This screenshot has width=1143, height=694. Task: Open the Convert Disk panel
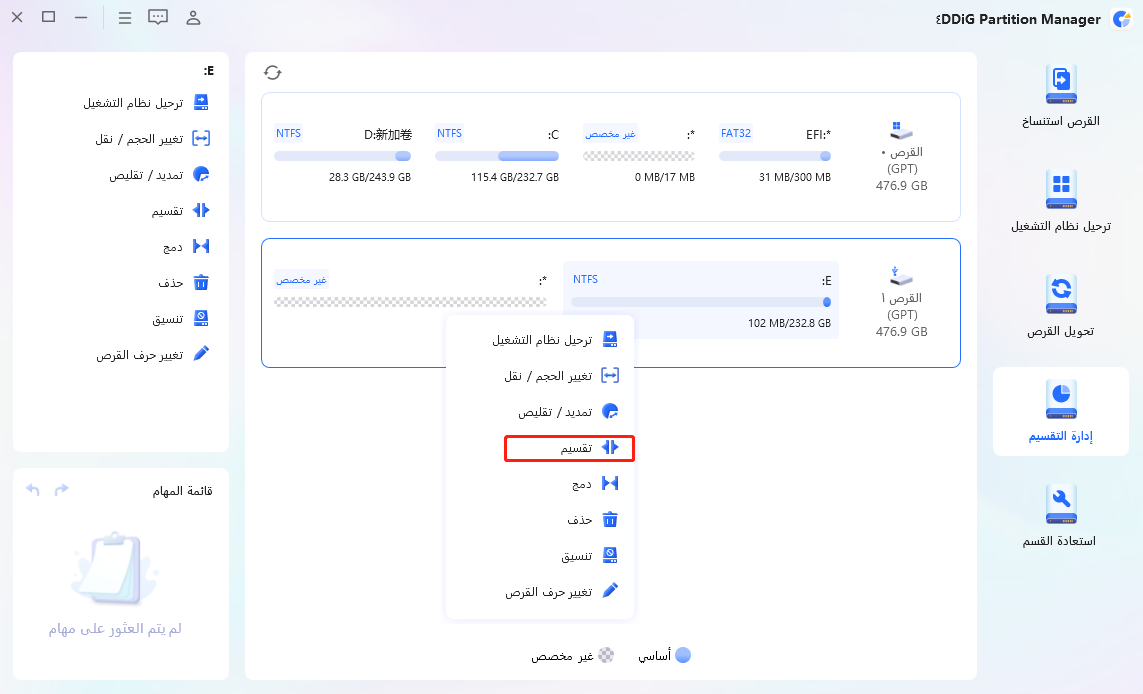tap(1061, 305)
